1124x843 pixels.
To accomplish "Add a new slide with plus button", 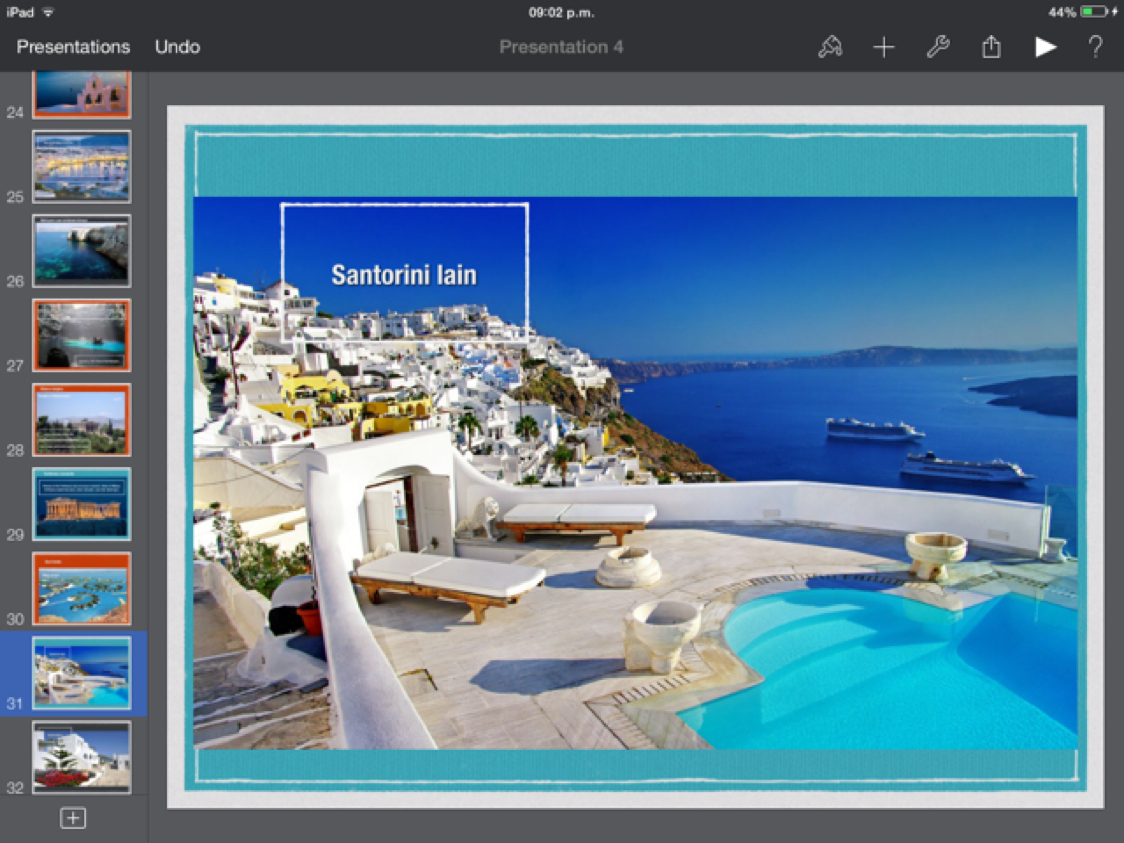I will click(73, 818).
